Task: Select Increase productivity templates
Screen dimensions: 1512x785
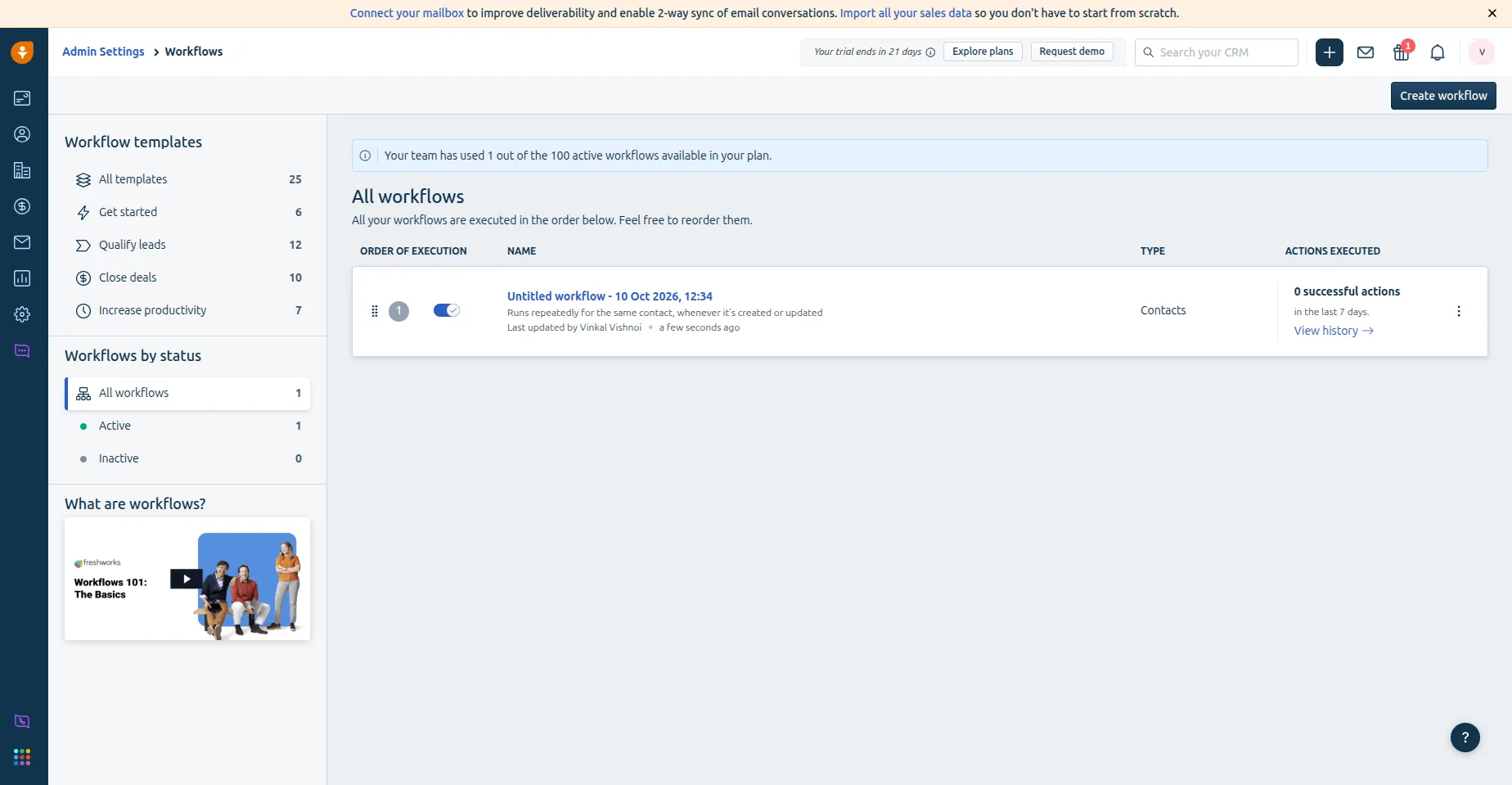Action: click(x=187, y=310)
